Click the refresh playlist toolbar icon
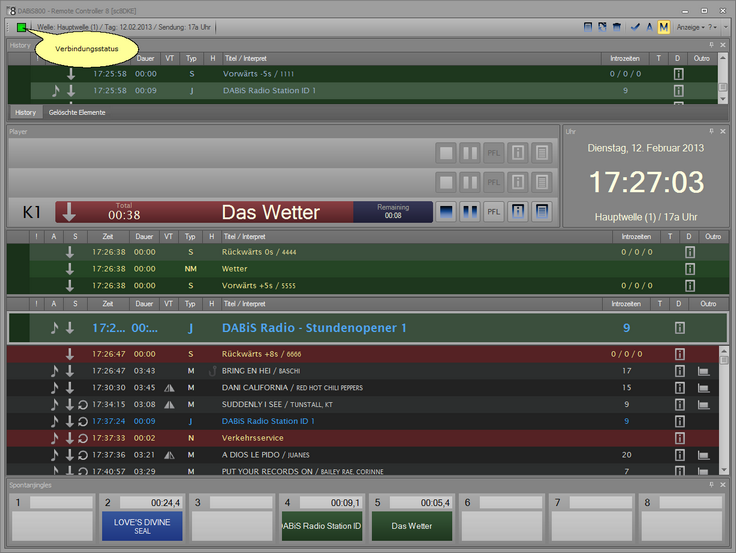736x553 pixels. (x=602, y=27)
